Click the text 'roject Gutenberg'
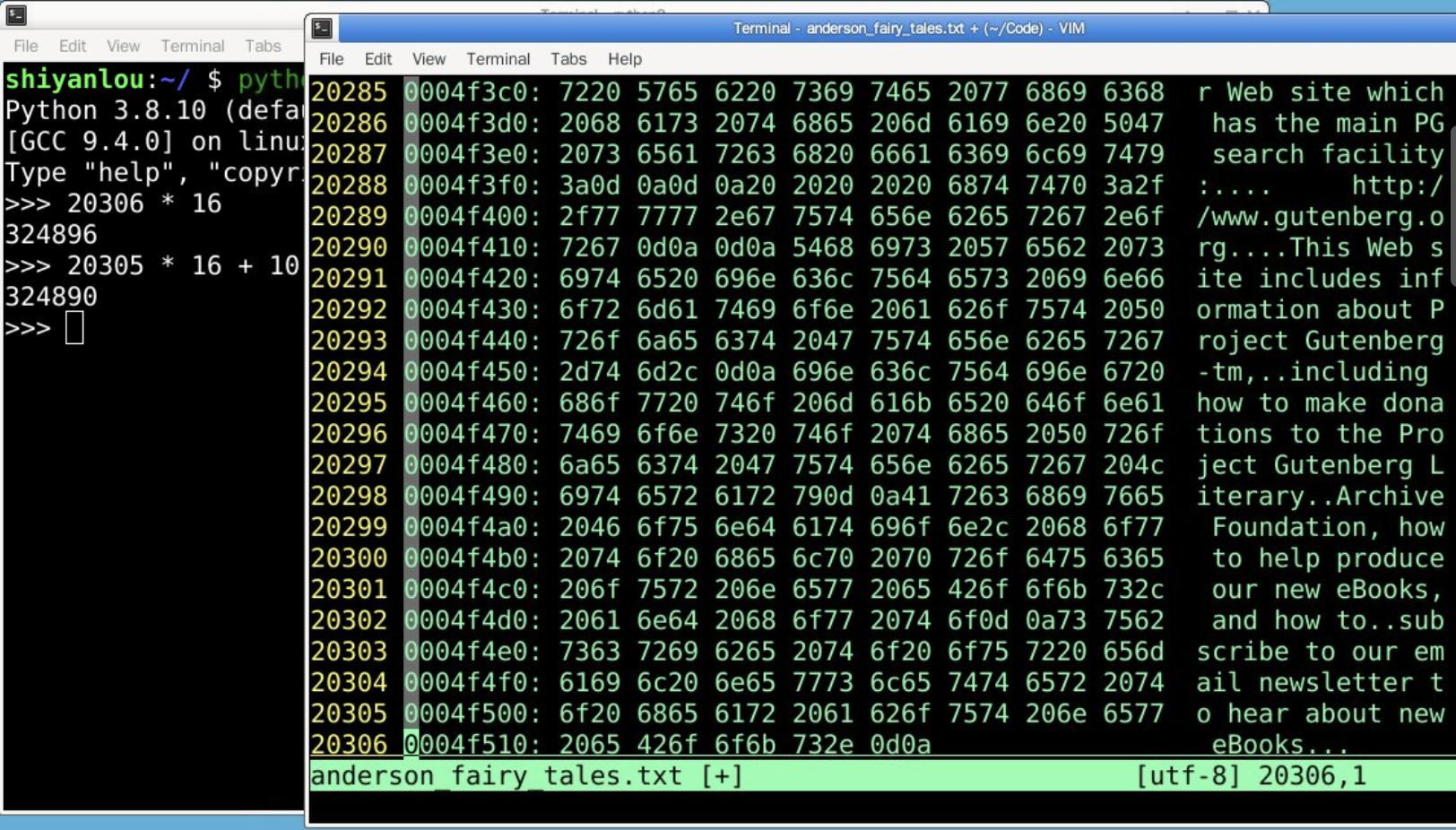1456x830 pixels. 1320,341
